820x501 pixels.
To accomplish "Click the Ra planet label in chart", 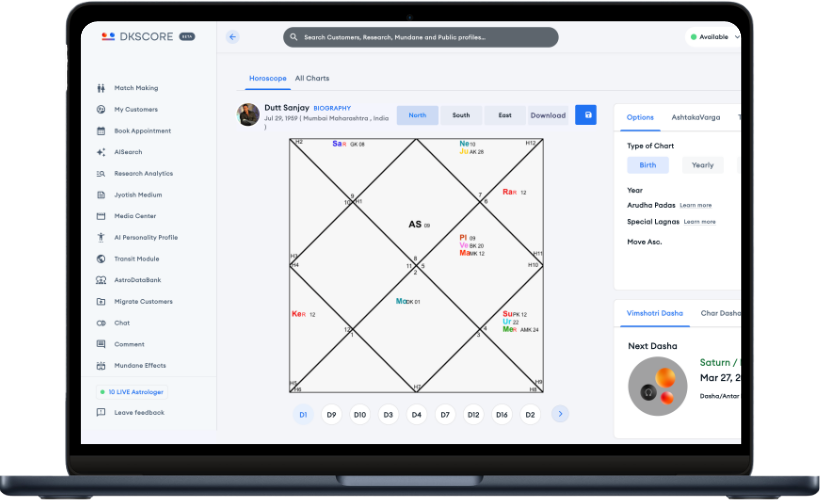I will pyautogui.click(x=508, y=192).
